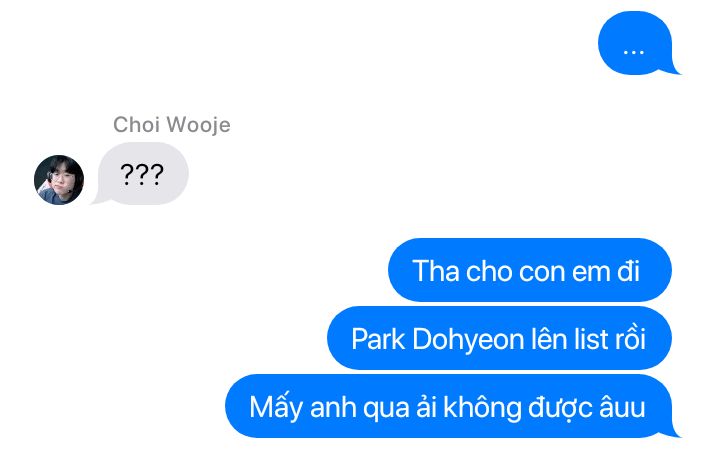
Task: Open Choi Wooje's profile picture
Action: click(59, 180)
